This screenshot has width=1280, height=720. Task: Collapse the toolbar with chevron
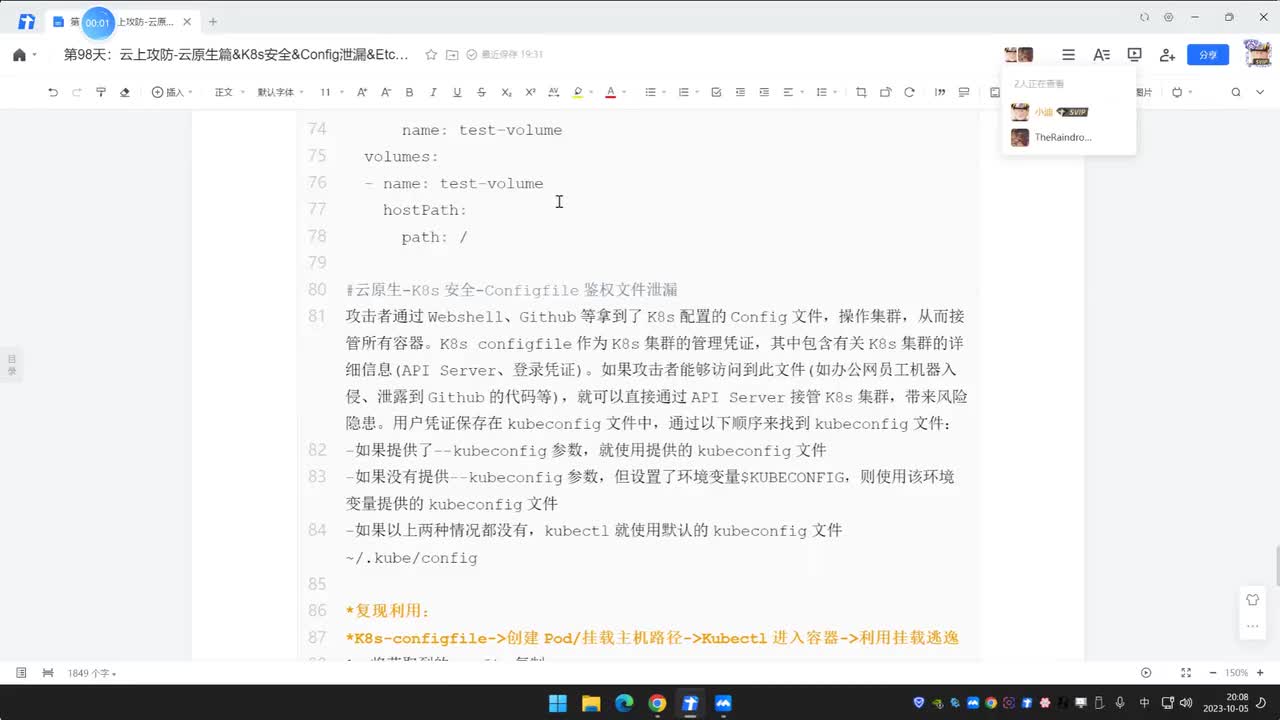coord(1261,92)
